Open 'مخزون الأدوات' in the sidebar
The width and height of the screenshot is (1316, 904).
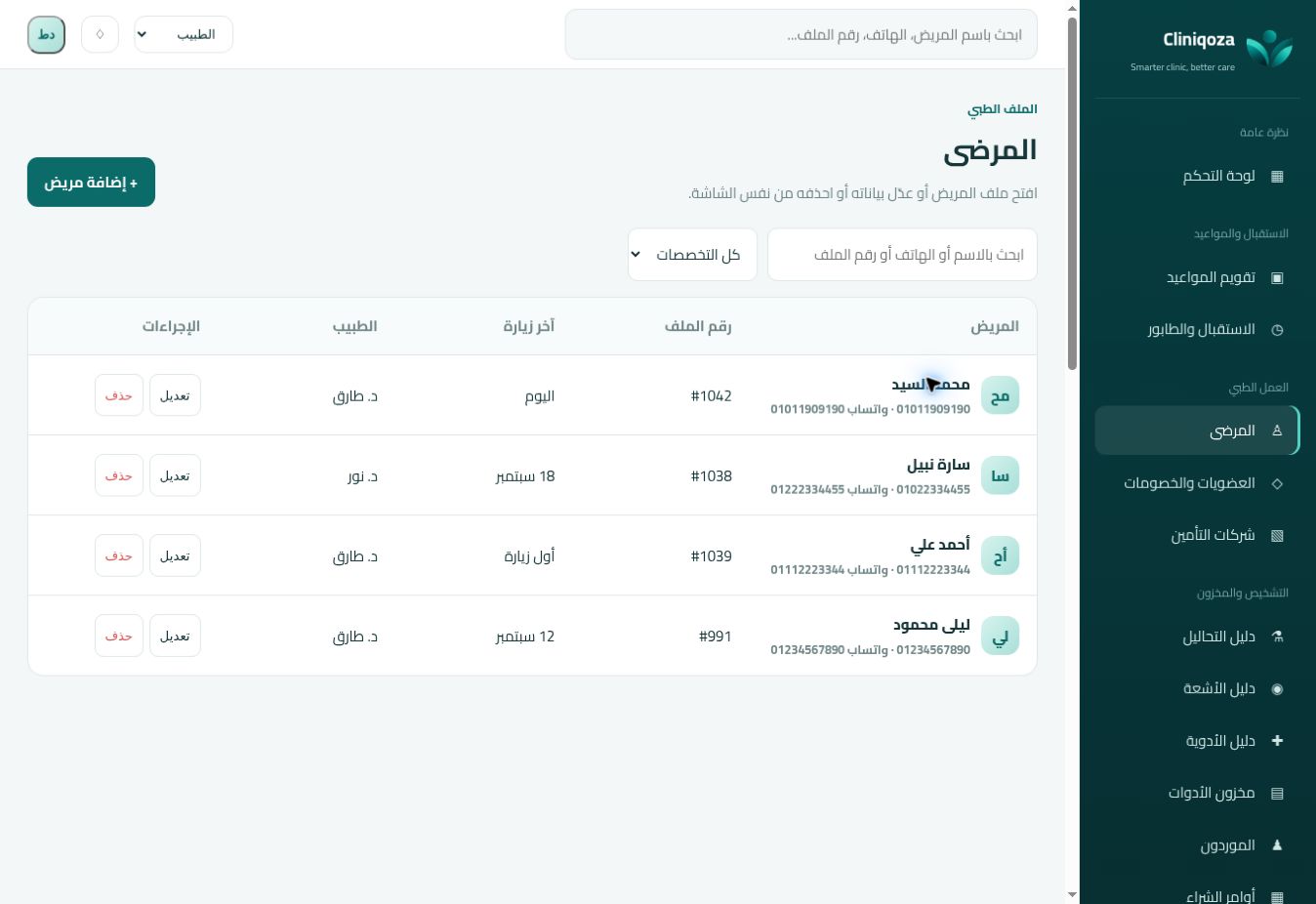point(1197,793)
